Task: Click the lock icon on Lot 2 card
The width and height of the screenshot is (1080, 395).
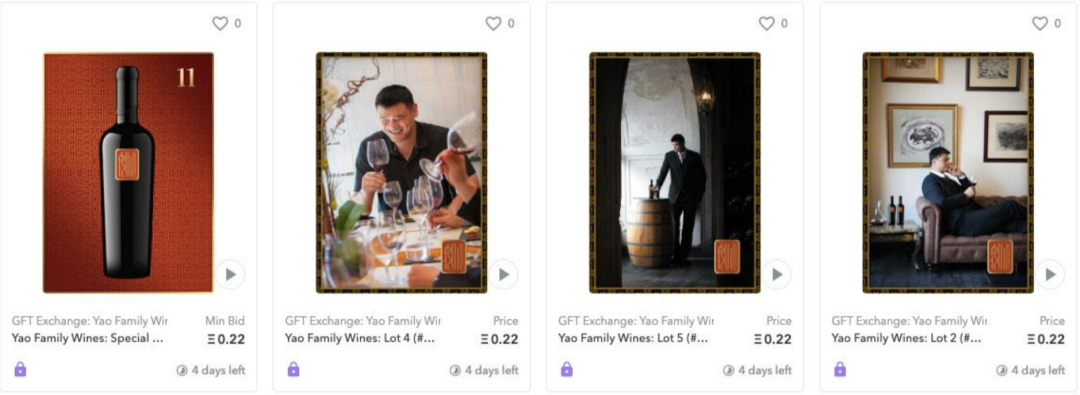Action: tap(840, 369)
